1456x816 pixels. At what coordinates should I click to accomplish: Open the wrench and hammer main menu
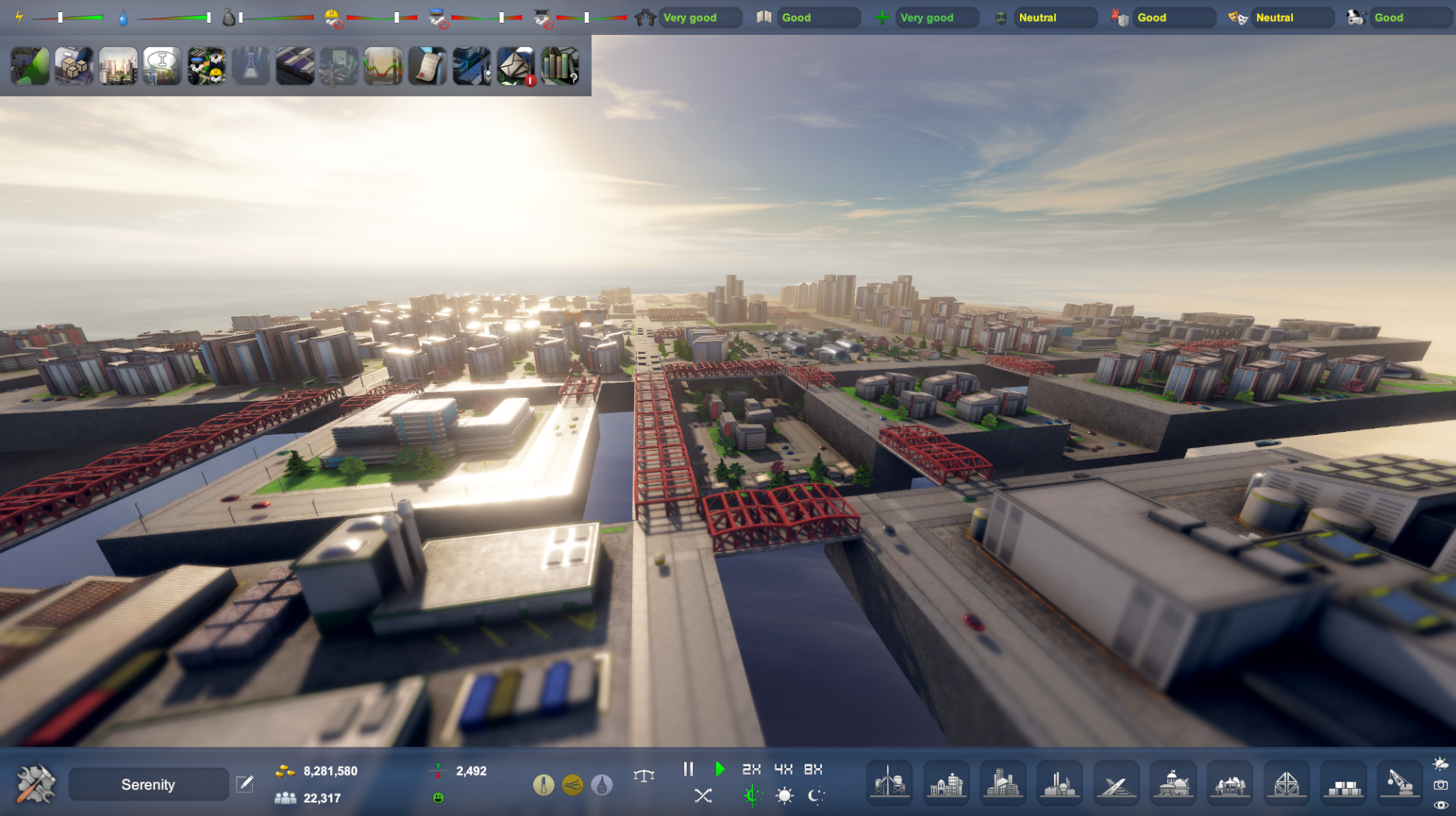pyautogui.click(x=36, y=784)
